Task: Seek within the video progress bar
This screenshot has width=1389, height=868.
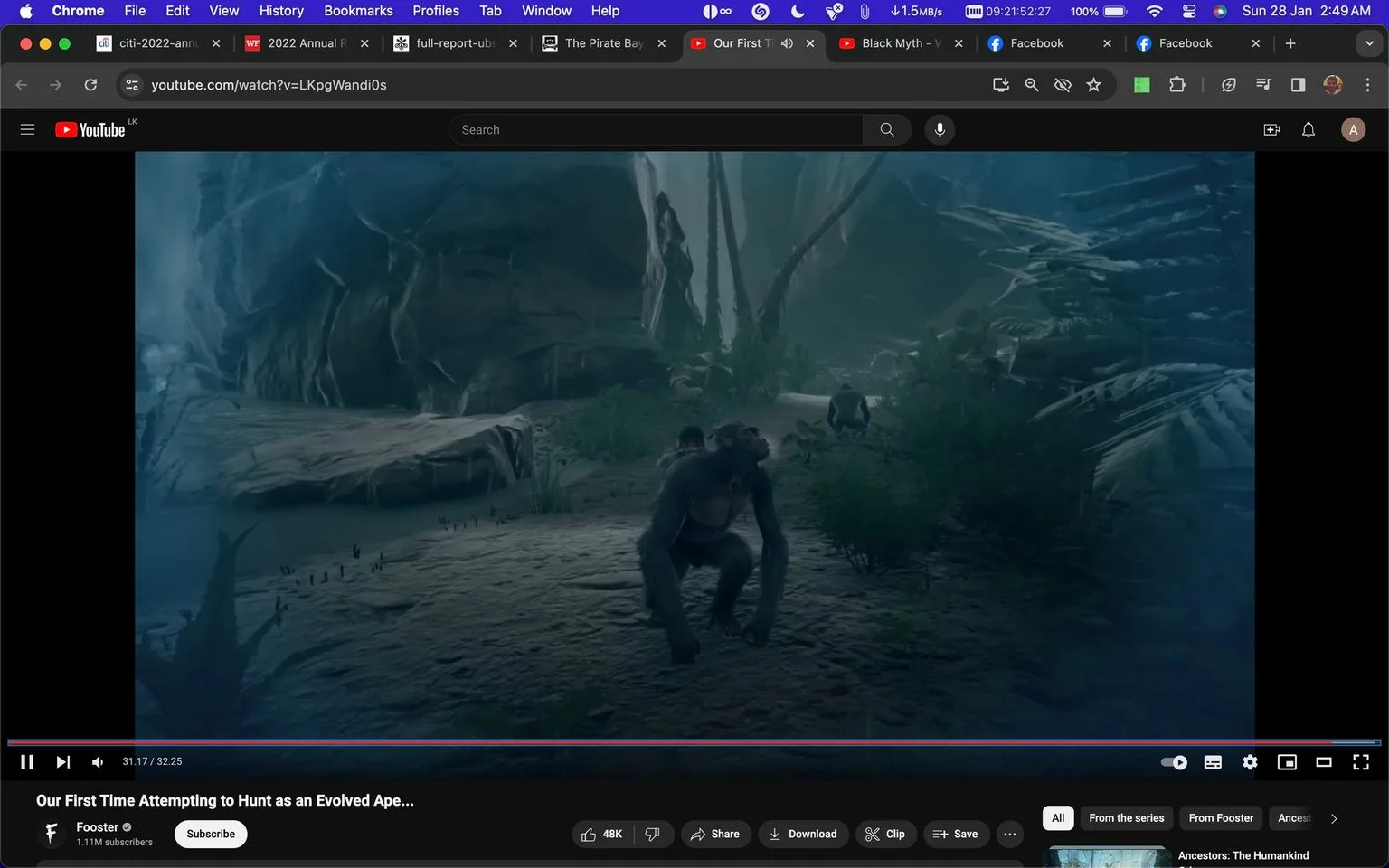Action: (x=694, y=742)
